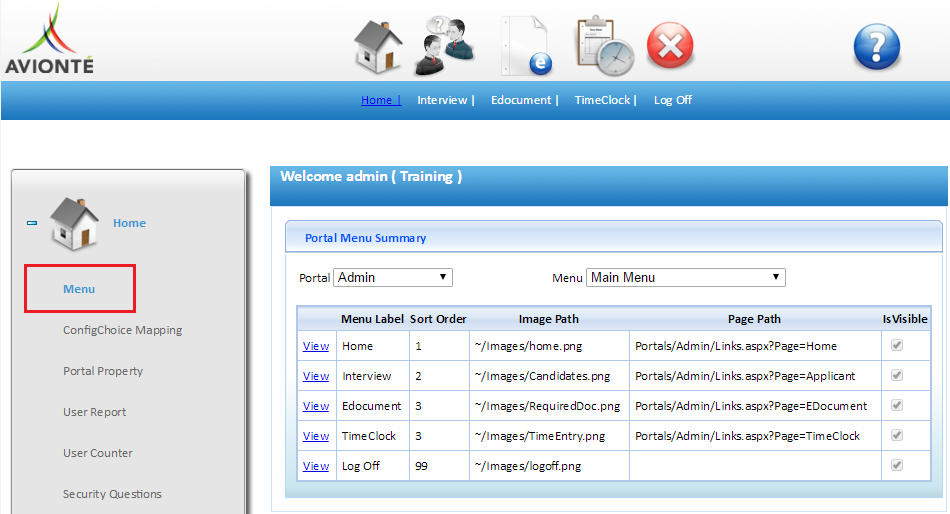Click the sort order 99 cell

coord(439,466)
